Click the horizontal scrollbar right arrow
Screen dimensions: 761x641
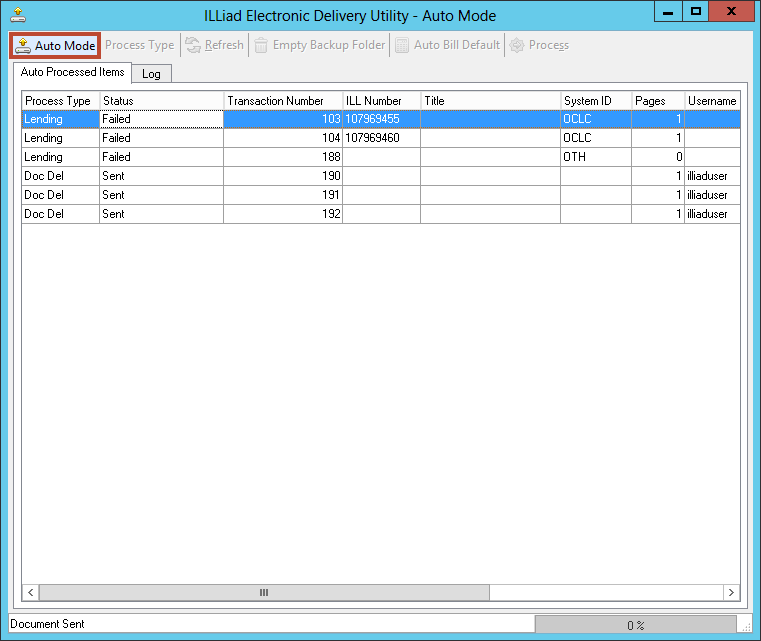[x=732, y=592]
